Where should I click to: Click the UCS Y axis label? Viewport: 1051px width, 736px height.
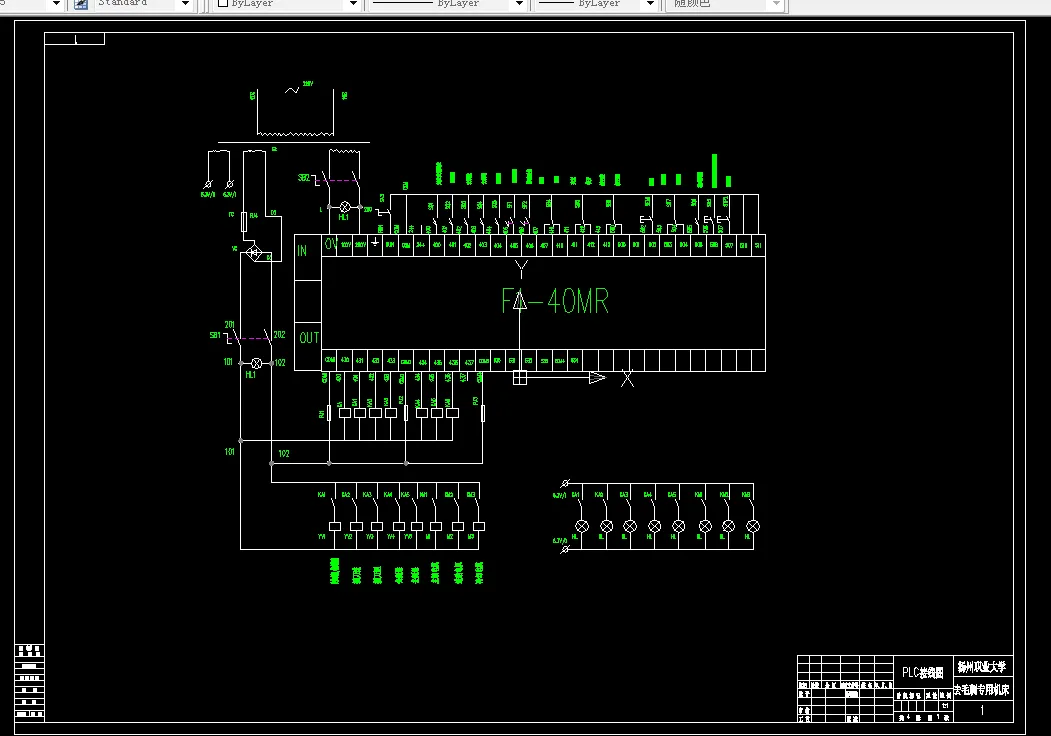coord(521,269)
